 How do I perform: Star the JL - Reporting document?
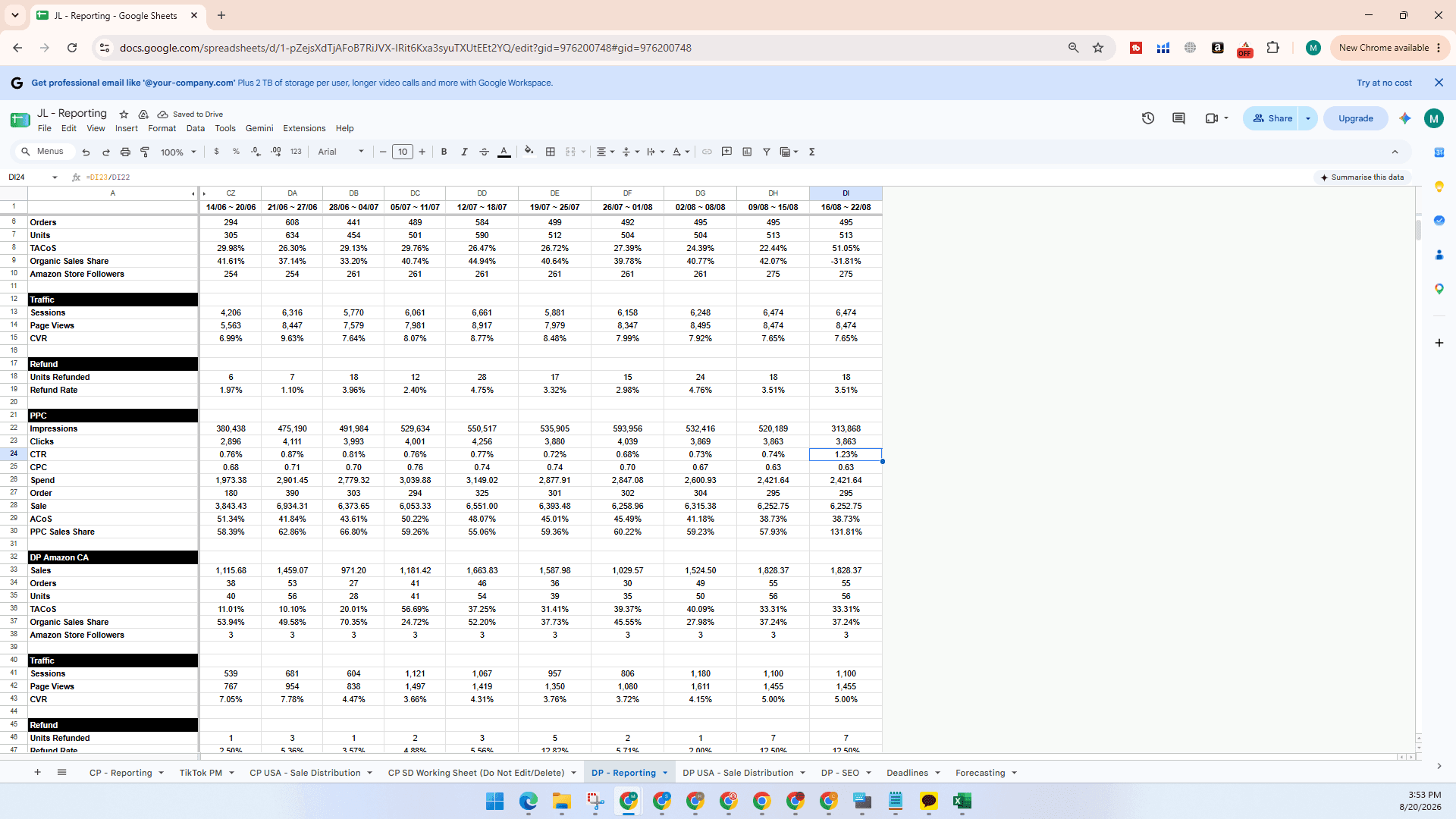pyautogui.click(x=124, y=115)
